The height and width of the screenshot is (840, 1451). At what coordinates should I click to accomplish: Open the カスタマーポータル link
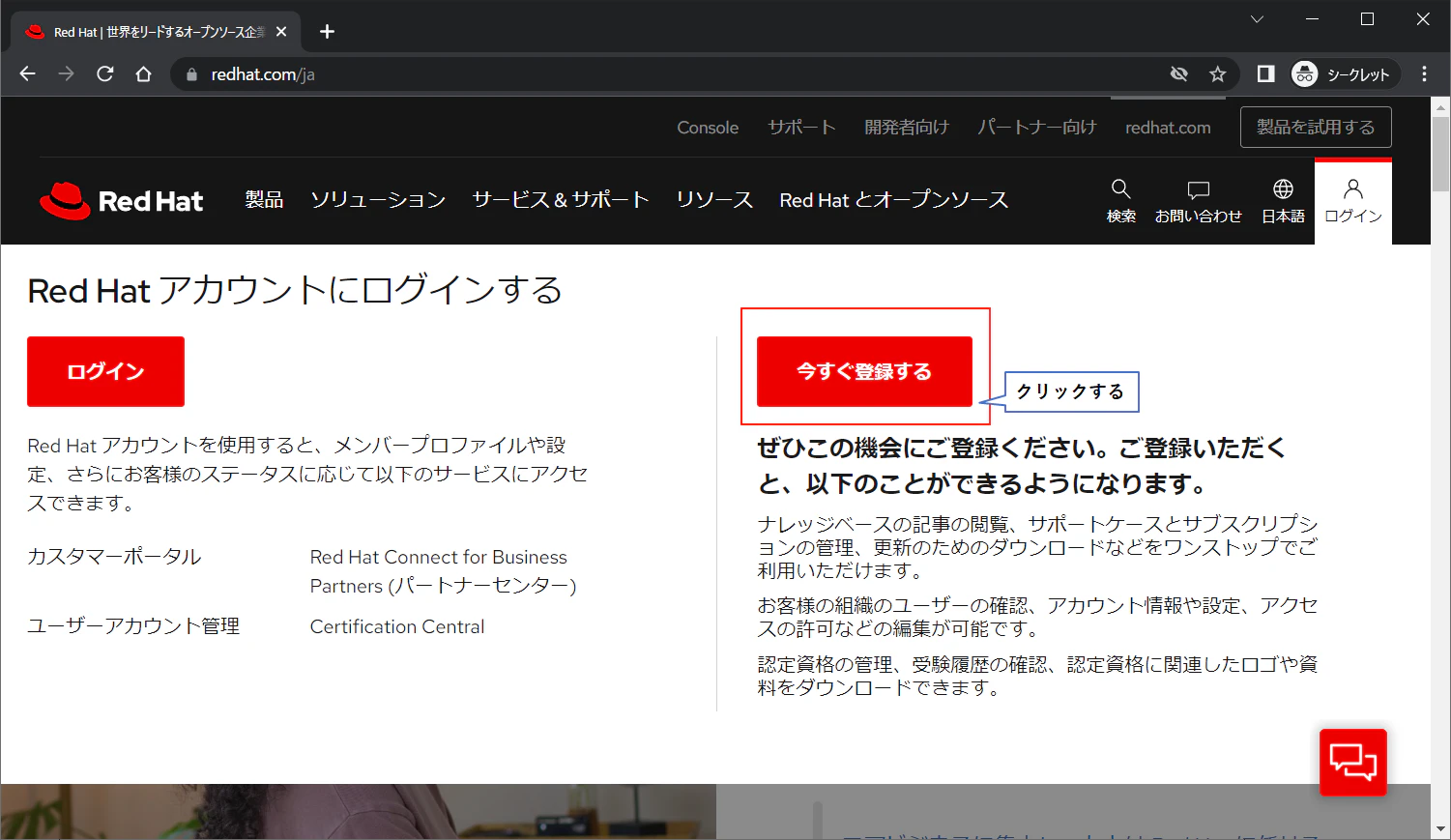[x=114, y=557]
